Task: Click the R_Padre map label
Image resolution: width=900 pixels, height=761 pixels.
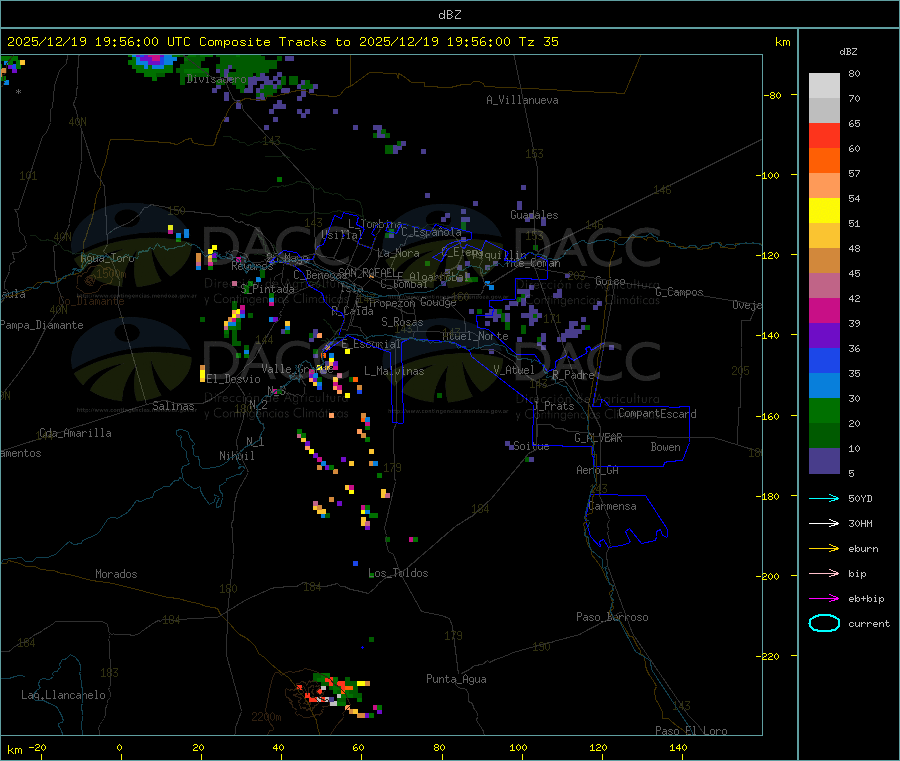Action: [x=573, y=375]
